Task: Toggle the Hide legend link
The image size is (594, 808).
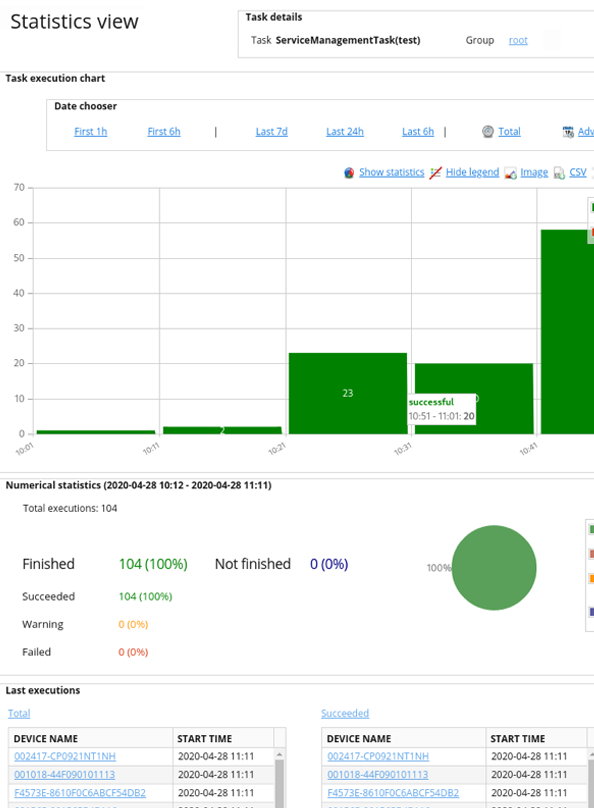Action: pos(472,172)
